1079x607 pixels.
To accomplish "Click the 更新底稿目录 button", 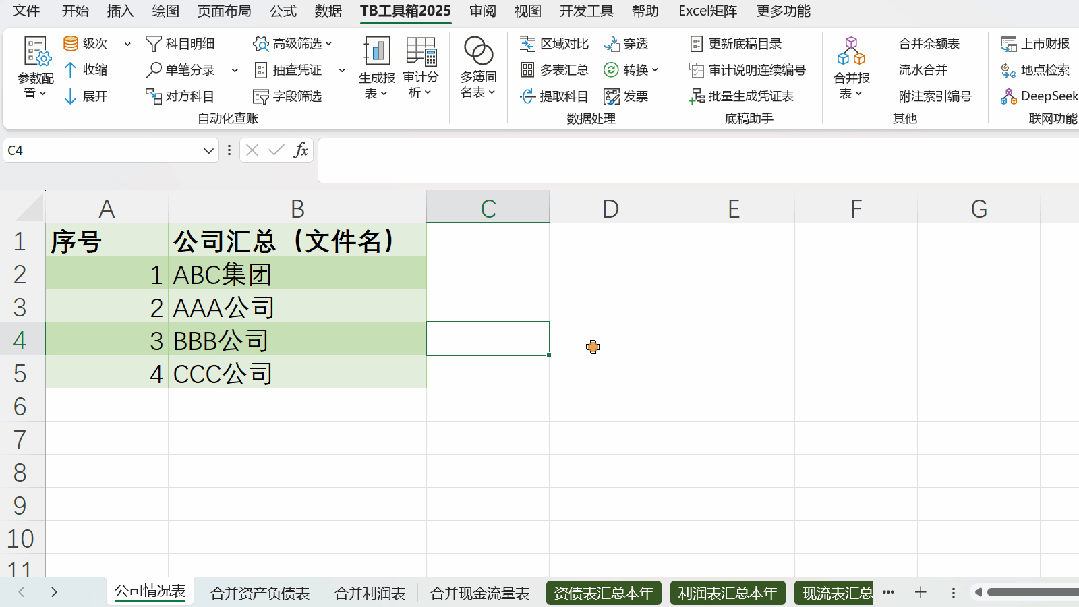I will tap(740, 44).
